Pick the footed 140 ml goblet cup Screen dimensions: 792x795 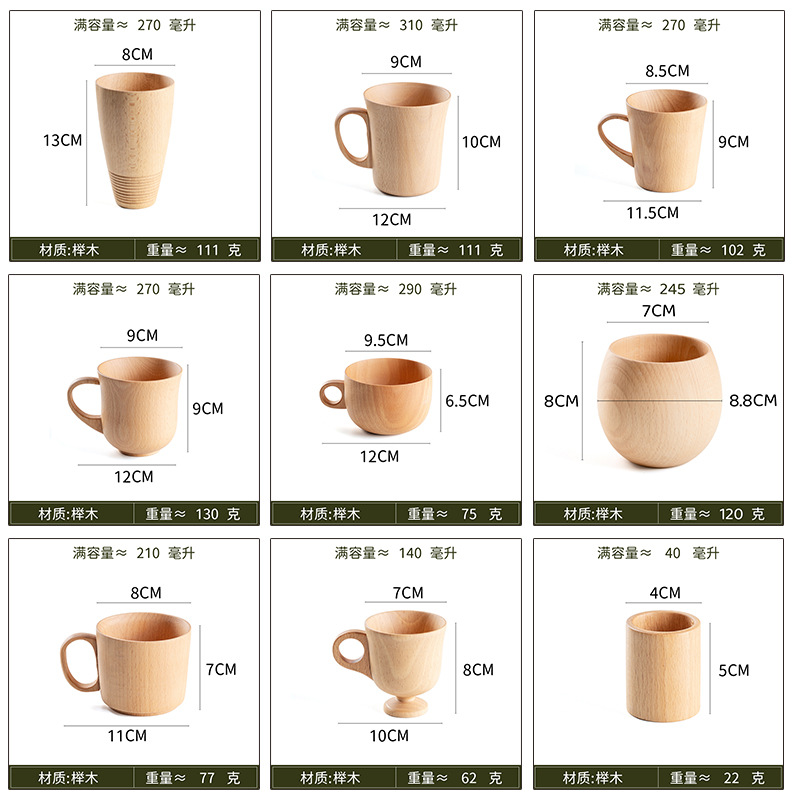point(389,664)
